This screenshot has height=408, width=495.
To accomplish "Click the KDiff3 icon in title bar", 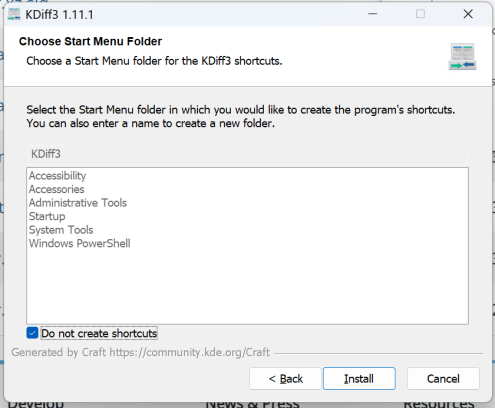I will pos(14,14).
